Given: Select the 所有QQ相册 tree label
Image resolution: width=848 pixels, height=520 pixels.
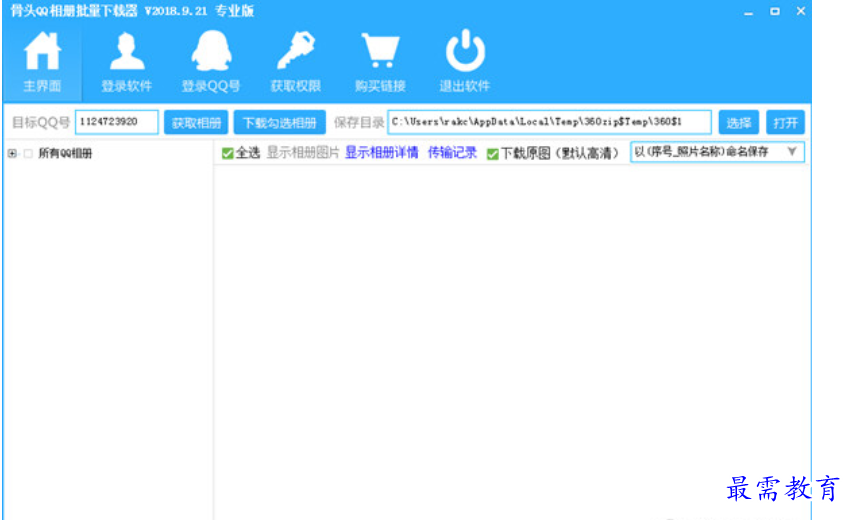Looking at the screenshot, I should coord(65,154).
